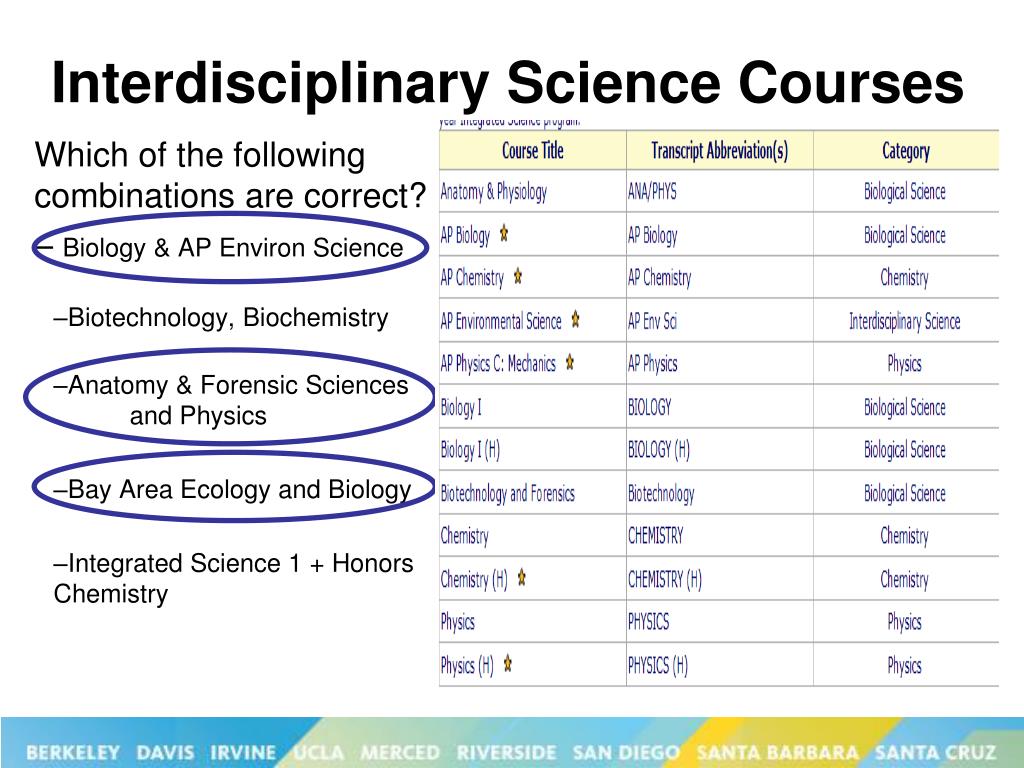1024x768 pixels.
Task: Click SANTA CRUZ in the campus footer banner
Action: (935, 752)
